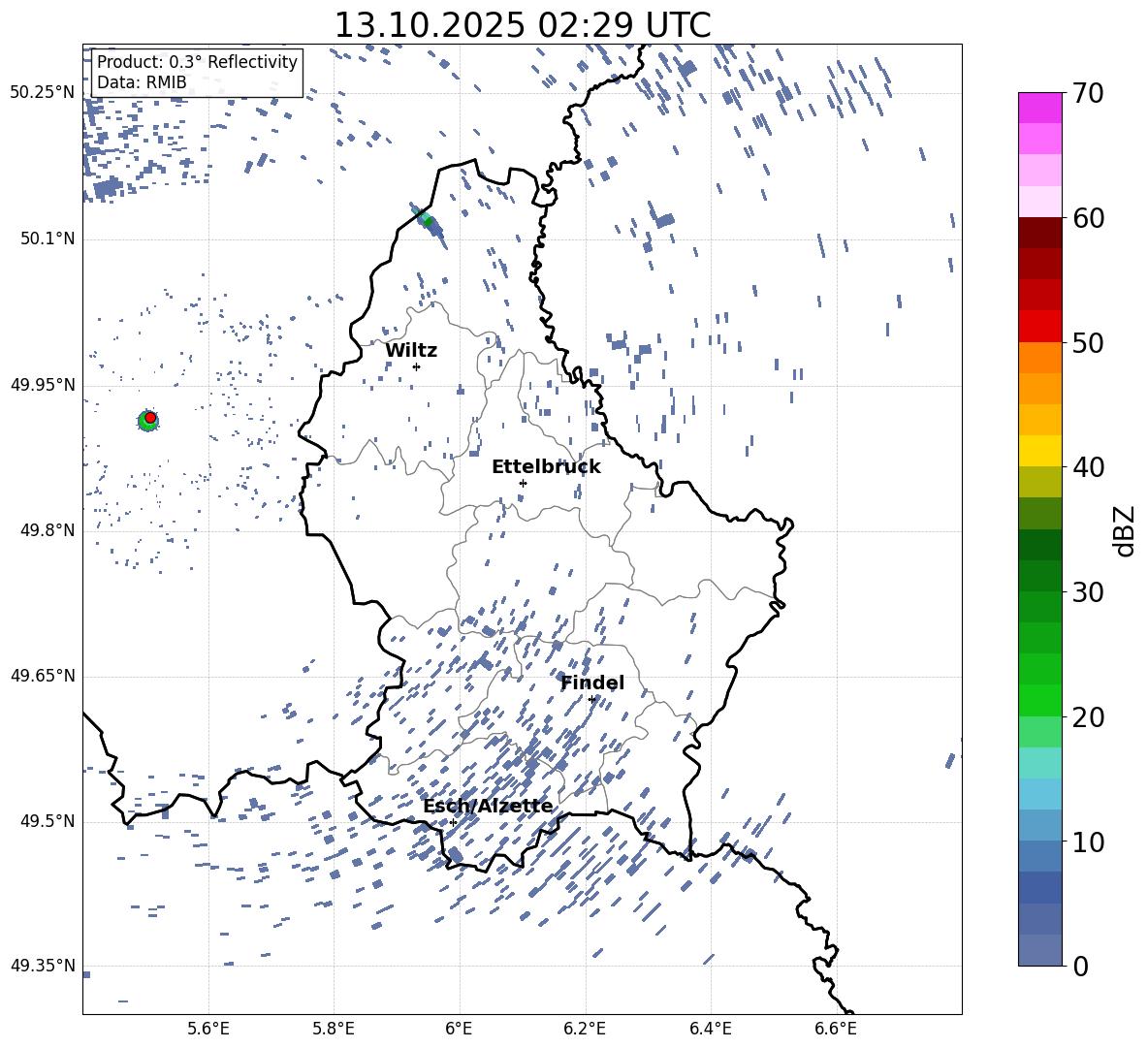Click the Wiltz location cross marker
Viewport: 1148px width, 1048px height.
pos(416,366)
